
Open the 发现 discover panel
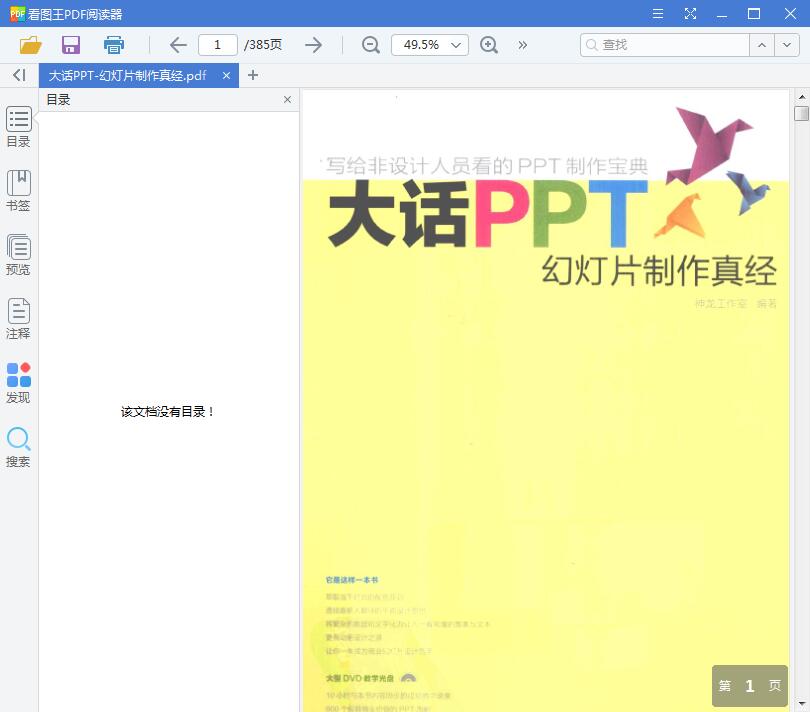coord(19,383)
